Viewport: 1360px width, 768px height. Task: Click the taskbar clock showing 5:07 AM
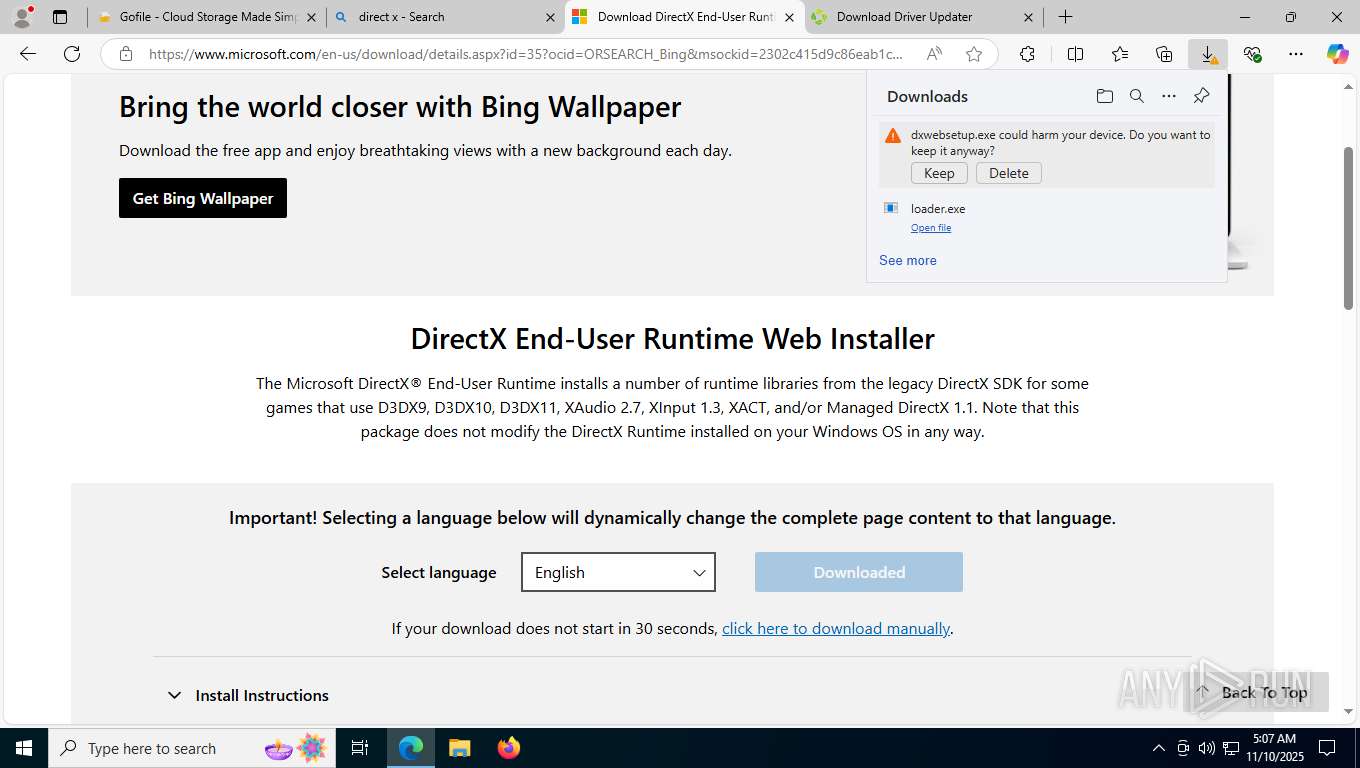[x=1274, y=748]
